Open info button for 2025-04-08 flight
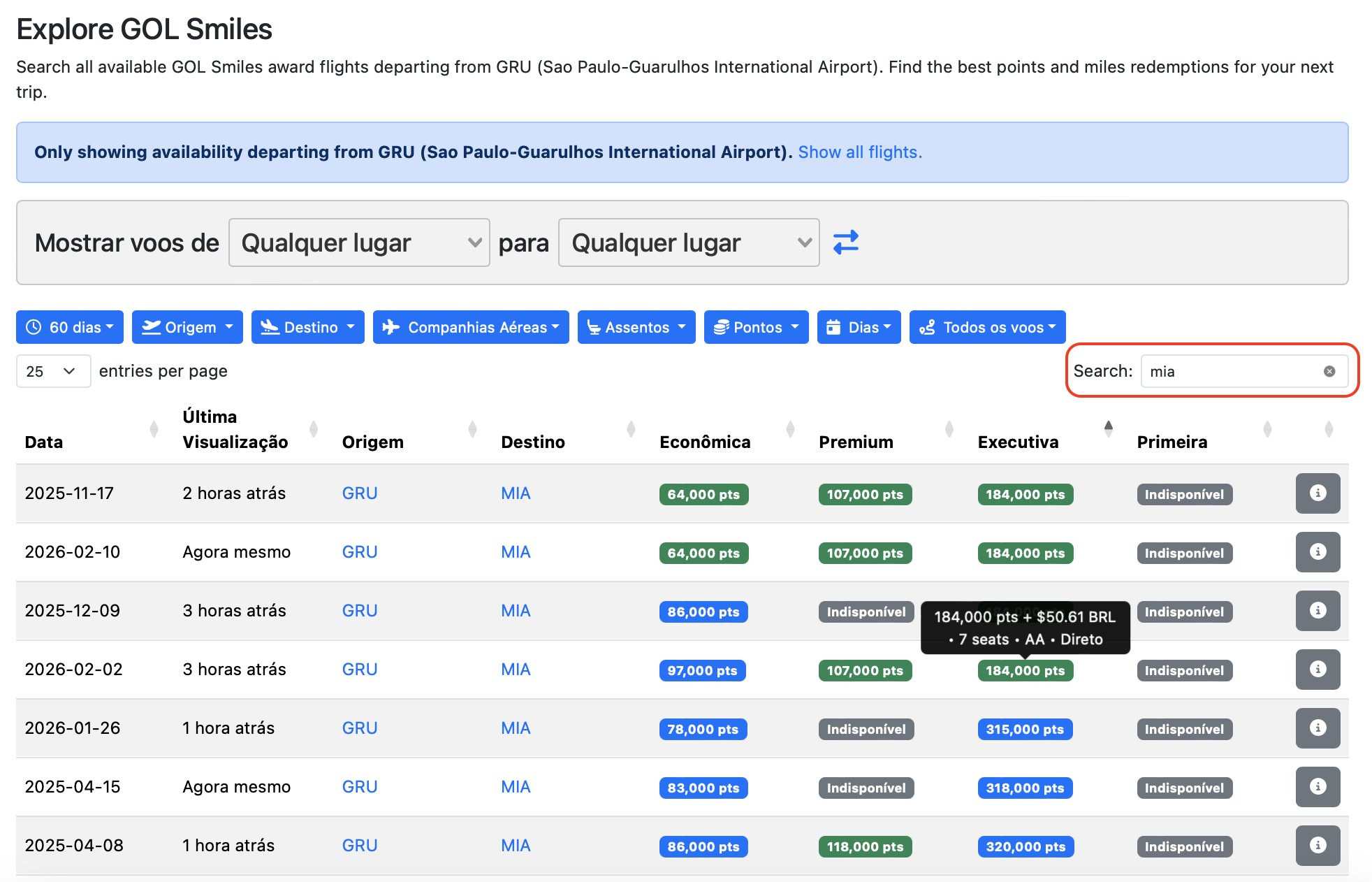Viewport: 1372px width, 882px height. click(1318, 846)
